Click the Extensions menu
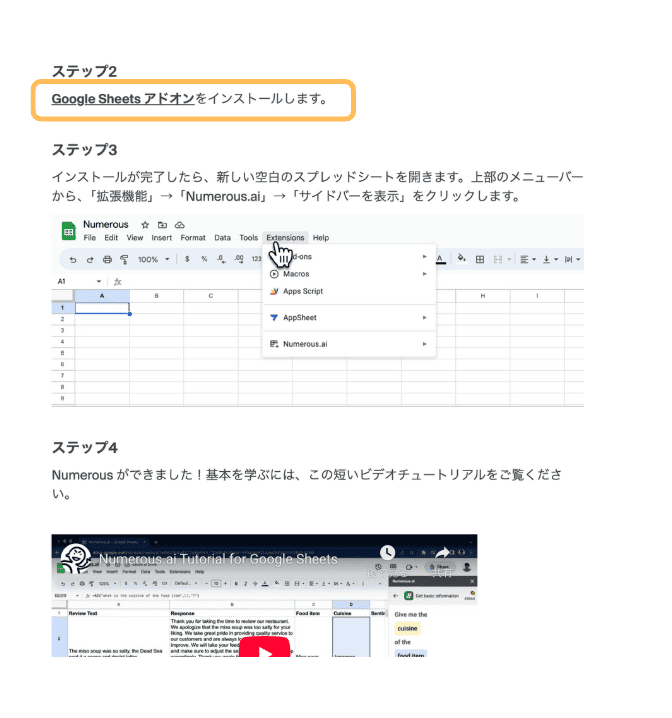Viewport: 672px width, 718px height. (285, 238)
